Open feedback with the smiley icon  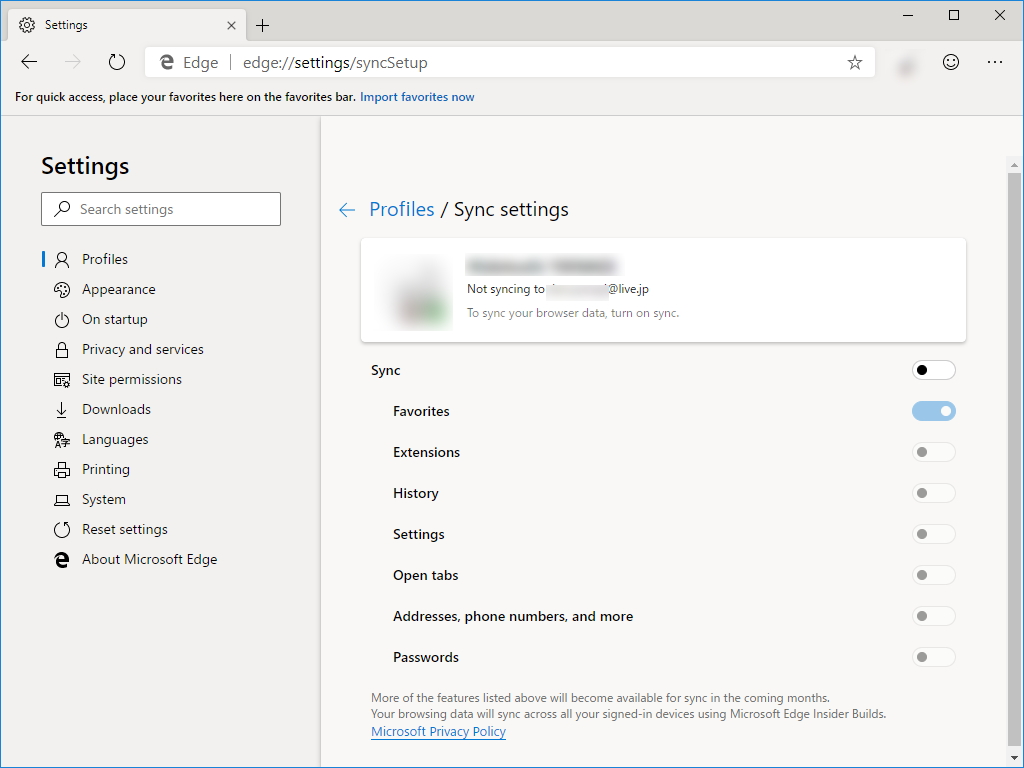pyautogui.click(x=950, y=62)
